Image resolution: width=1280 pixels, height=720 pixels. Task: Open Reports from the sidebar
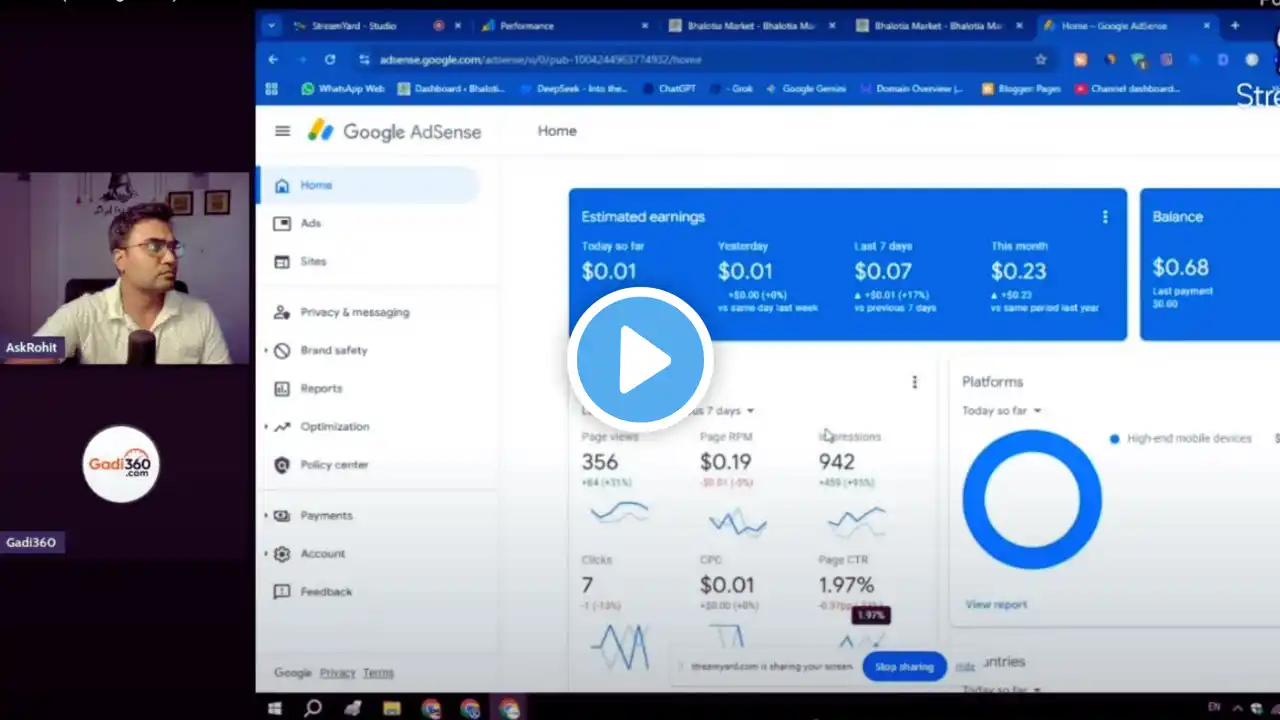(x=321, y=388)
